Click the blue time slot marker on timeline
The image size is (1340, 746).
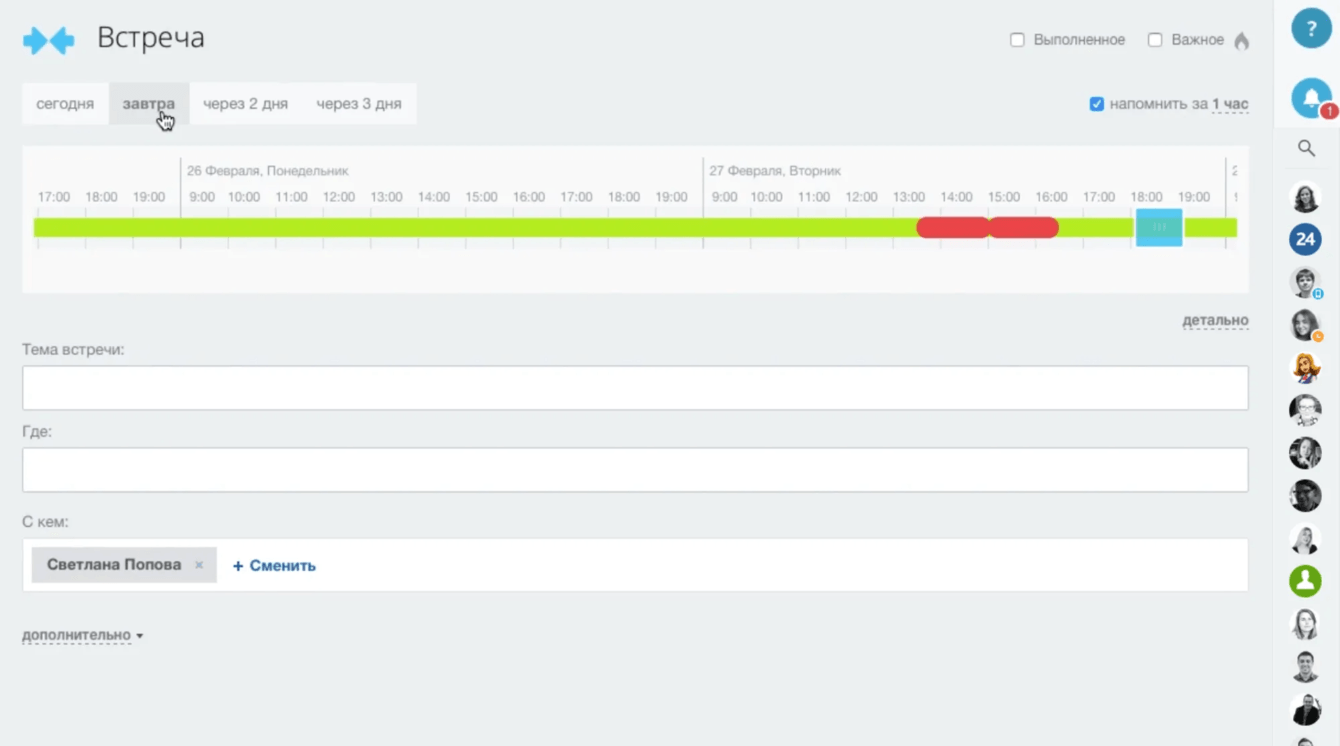click(1159, 228)
